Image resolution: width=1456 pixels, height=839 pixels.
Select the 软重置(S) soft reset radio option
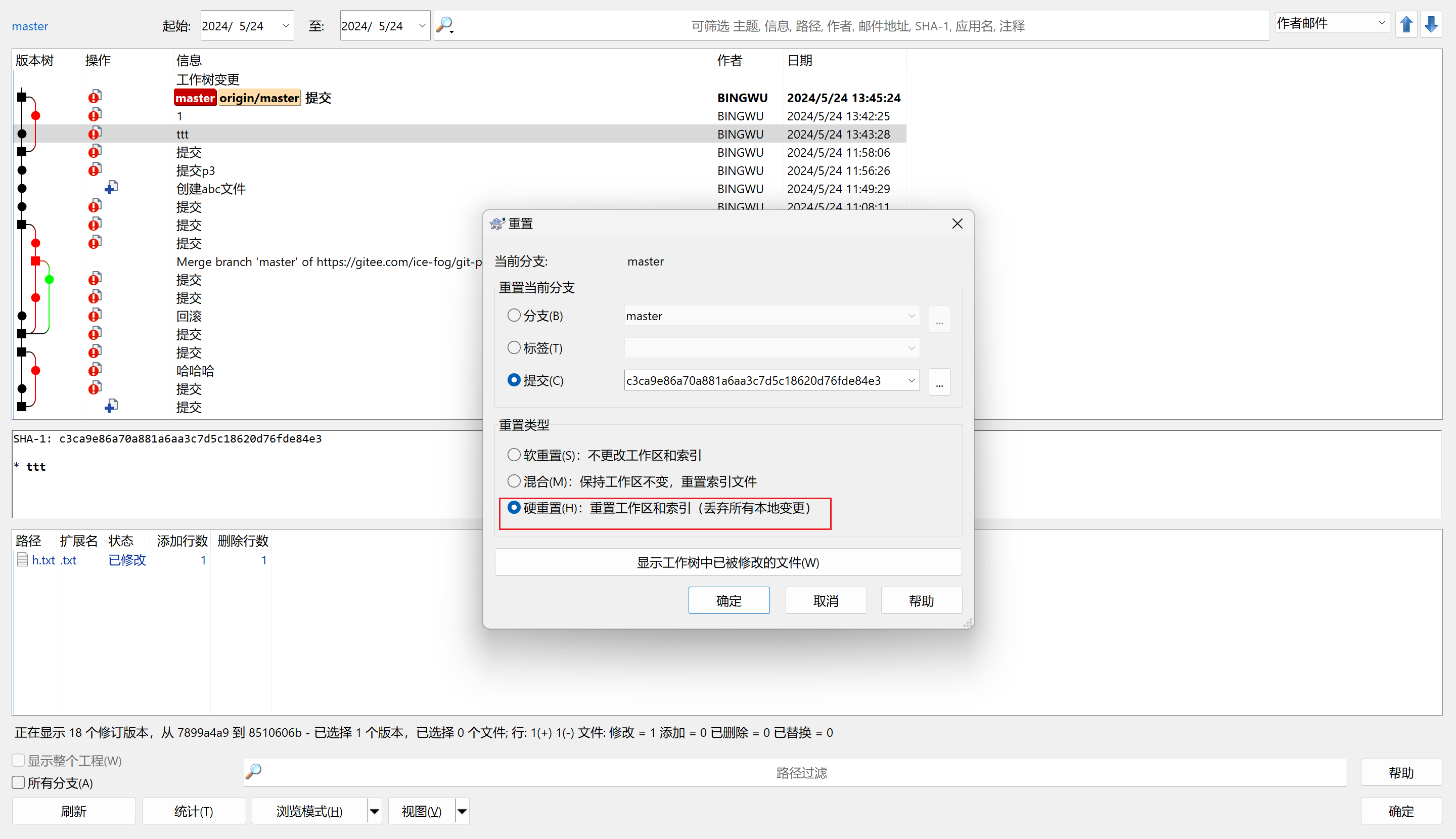pyautogui.click(x=514, y=455)
